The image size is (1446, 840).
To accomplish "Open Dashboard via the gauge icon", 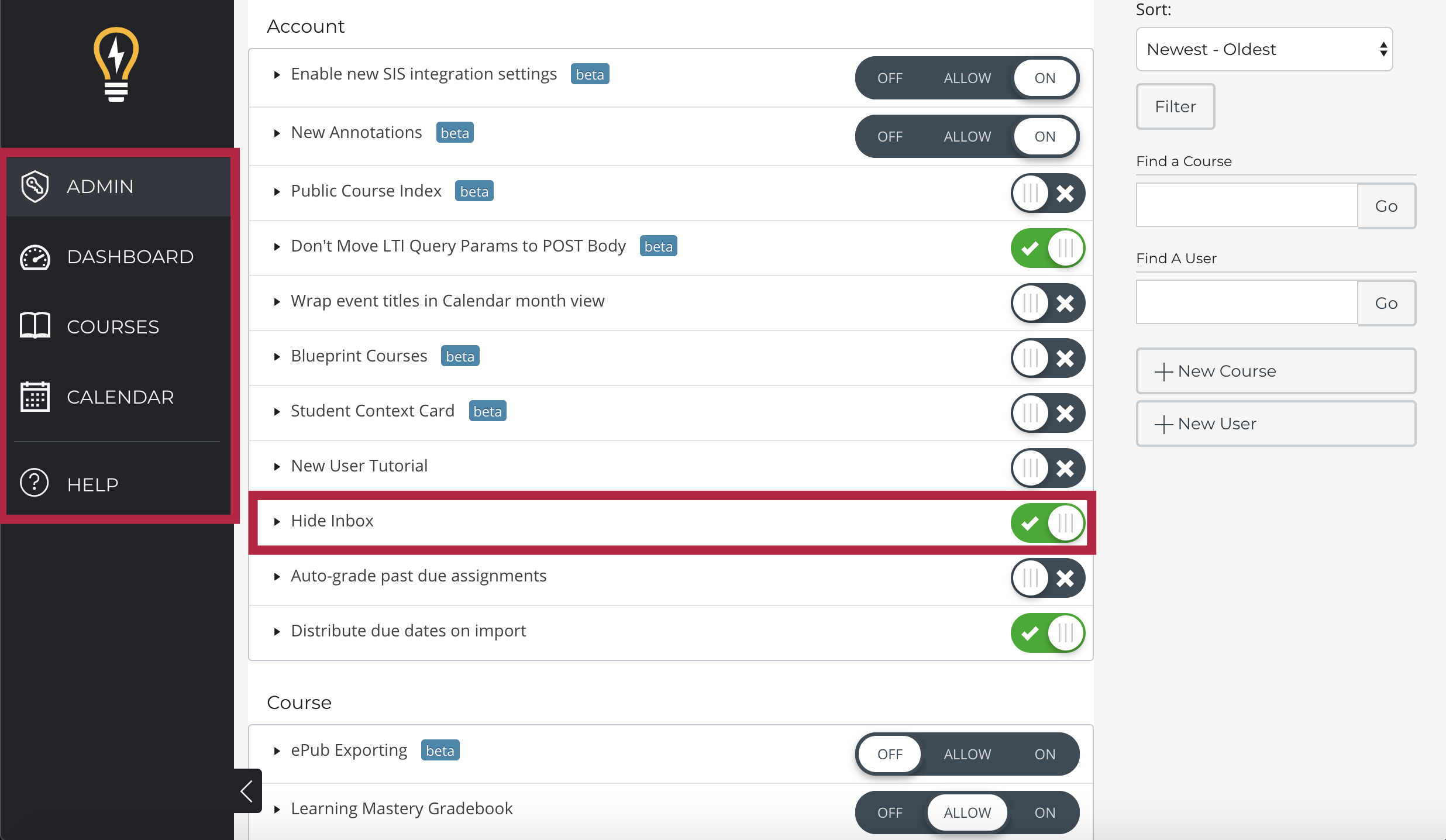I will [x=35, y=257].
